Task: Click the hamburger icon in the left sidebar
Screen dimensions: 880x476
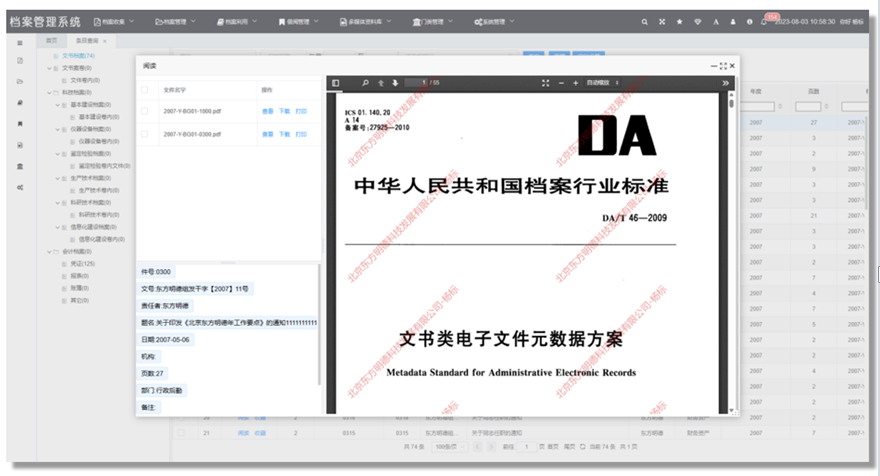Action: pyautogui.click(x=20, y=43)
